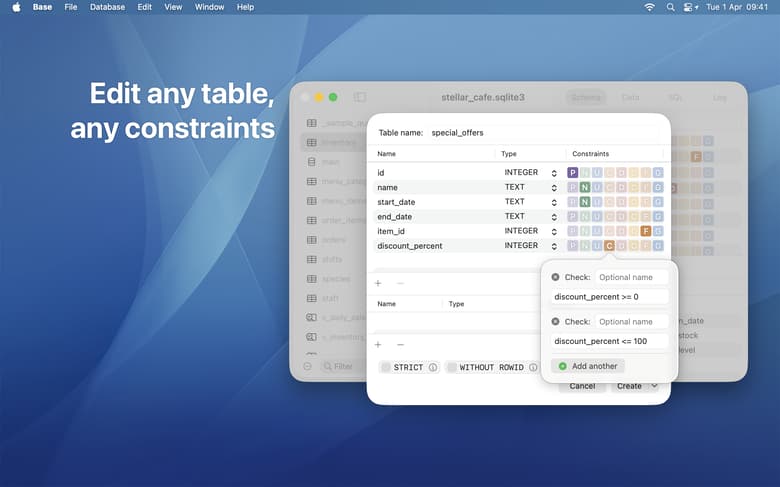Click the first Check optional name field
Screen dimensions: 780x487
pos(631,277)
